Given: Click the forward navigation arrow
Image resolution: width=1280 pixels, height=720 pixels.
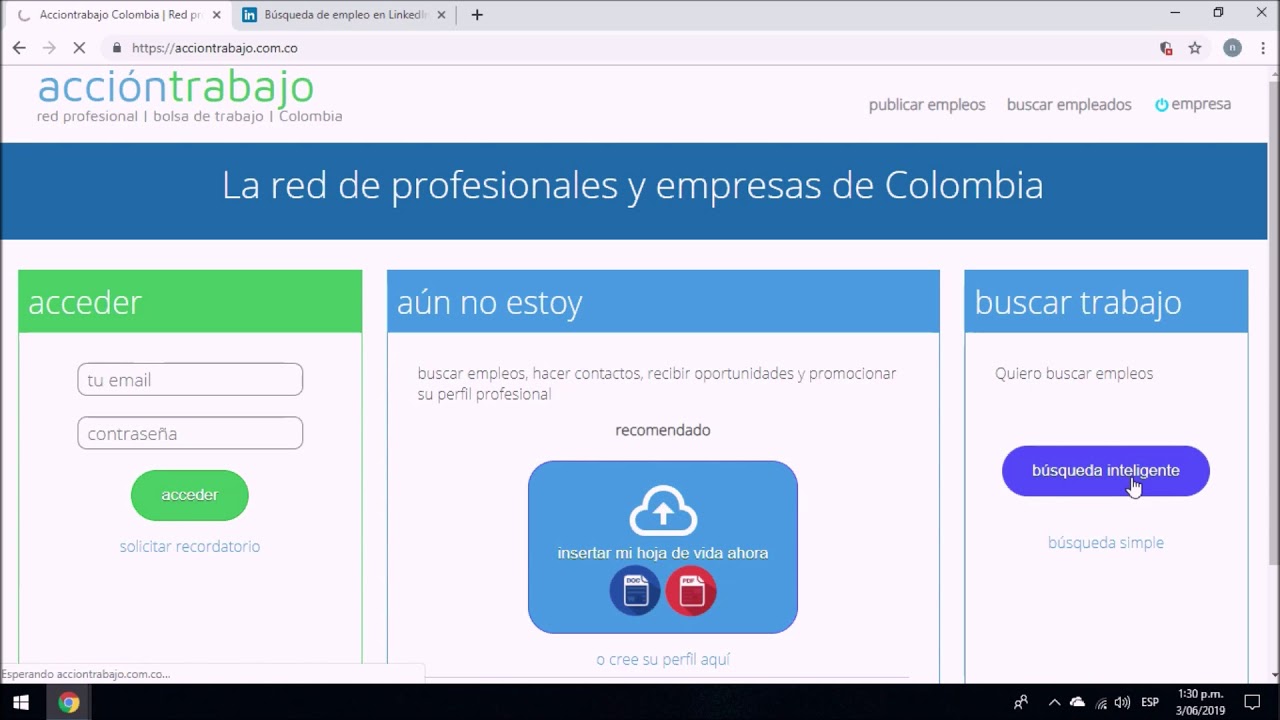Looking at the screenshot, I should pos(49,48).
